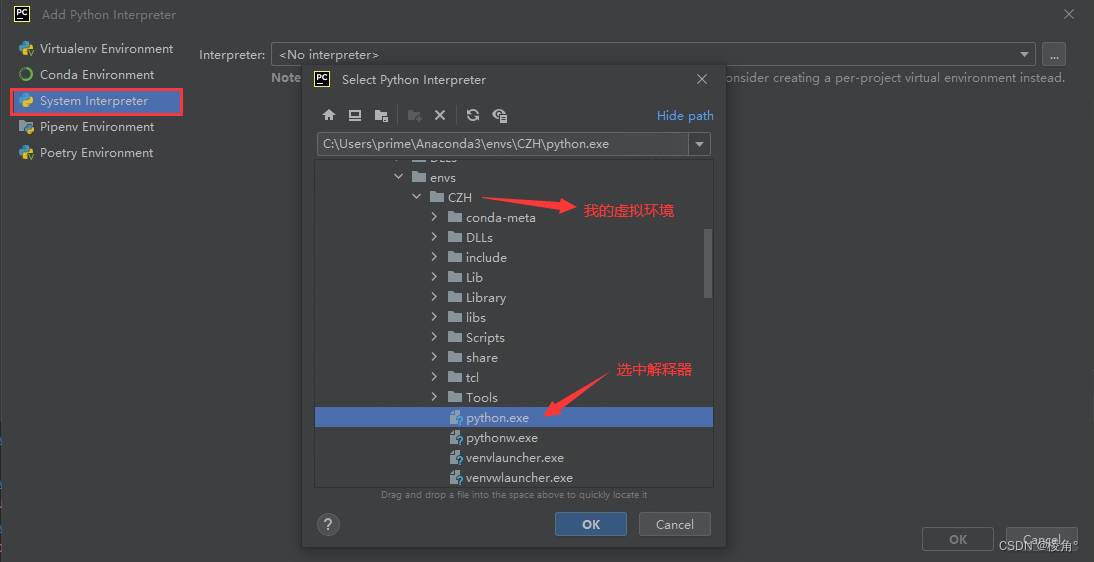Expand the Lib folder
Viewport: 1094px width, 562px height.
(x=434, y=277)
